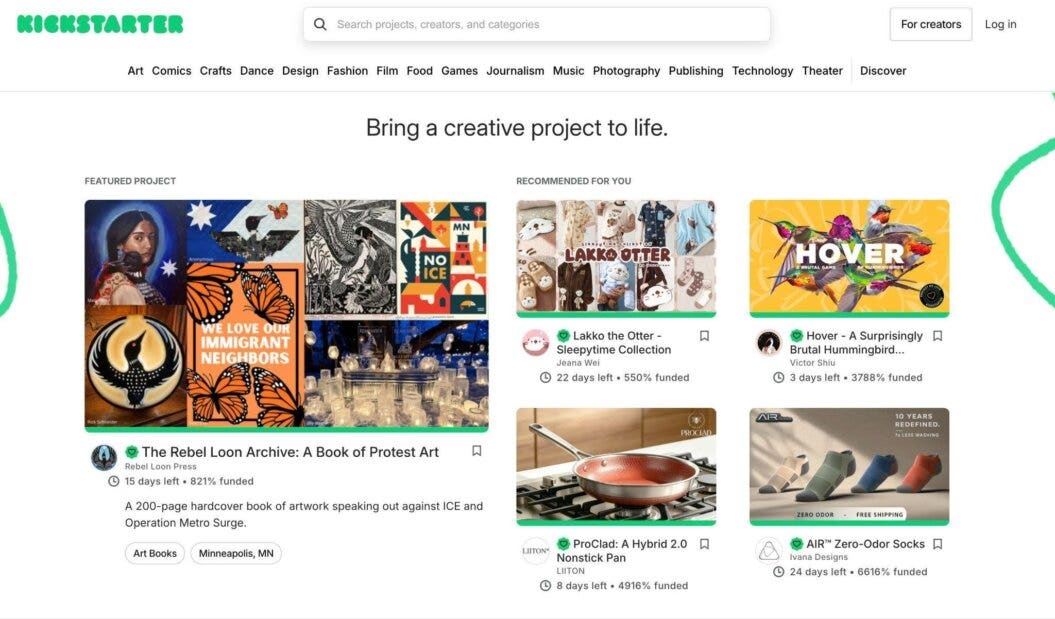Open the Hover hummingbird project thumbnail
The width and height of the screenshot is (1055, 619).
[849, 256]
